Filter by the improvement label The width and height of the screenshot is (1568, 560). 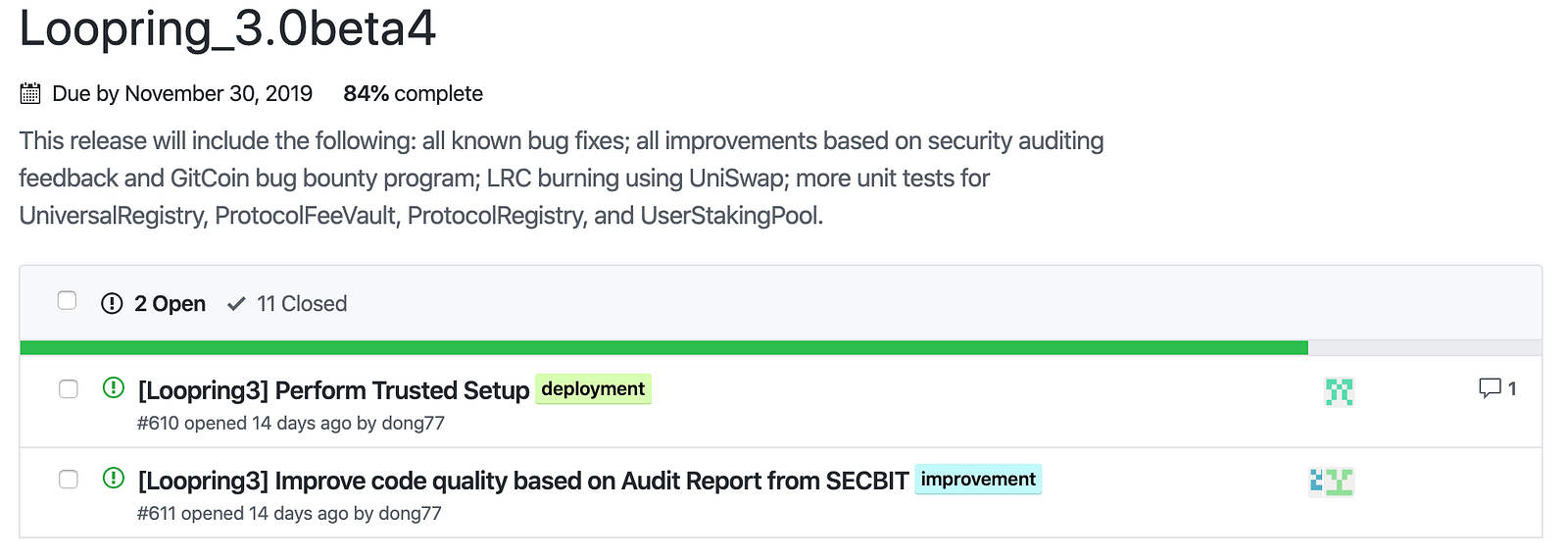click(978, 479)
